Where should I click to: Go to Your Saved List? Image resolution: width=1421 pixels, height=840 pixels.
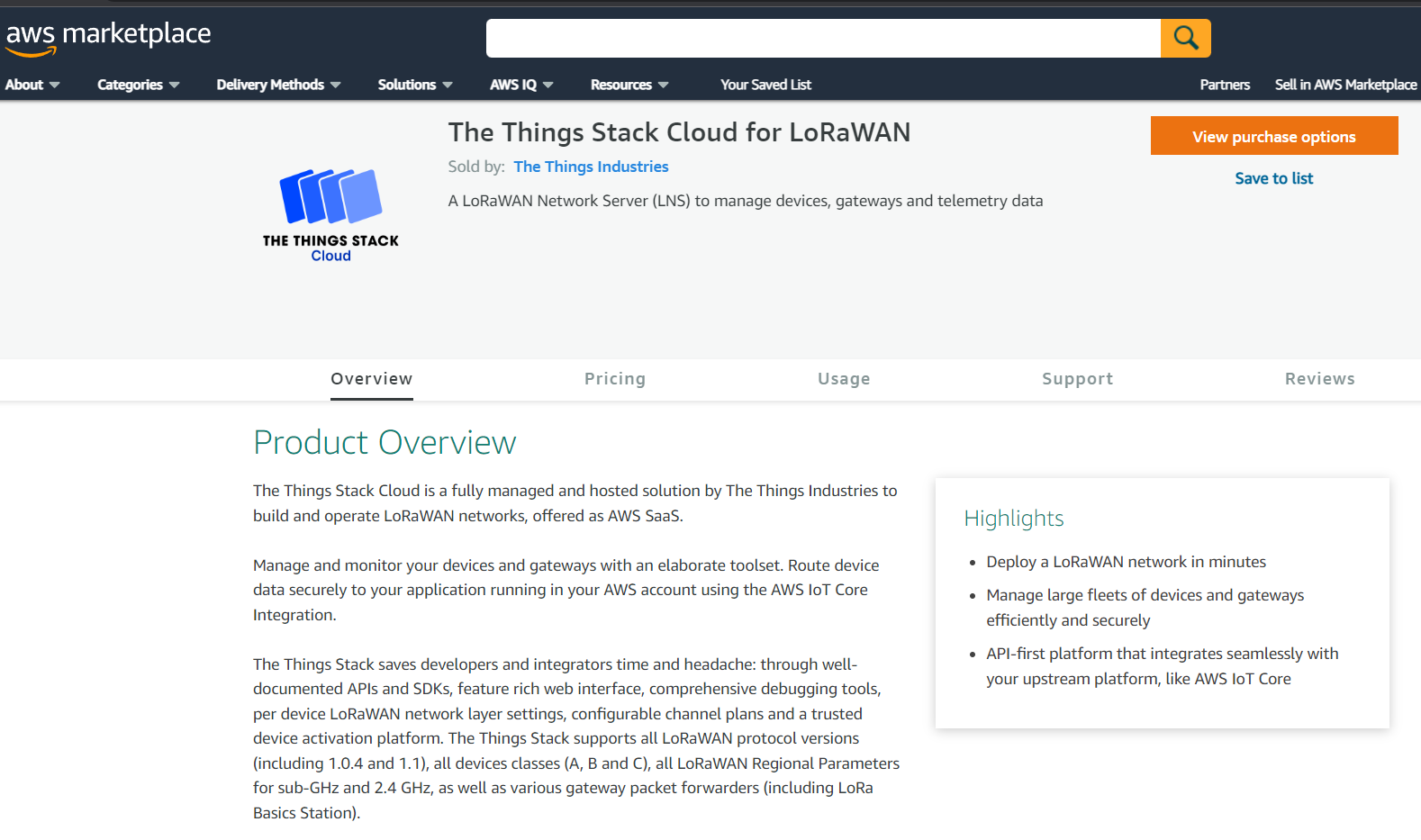(x=765, y=84)
